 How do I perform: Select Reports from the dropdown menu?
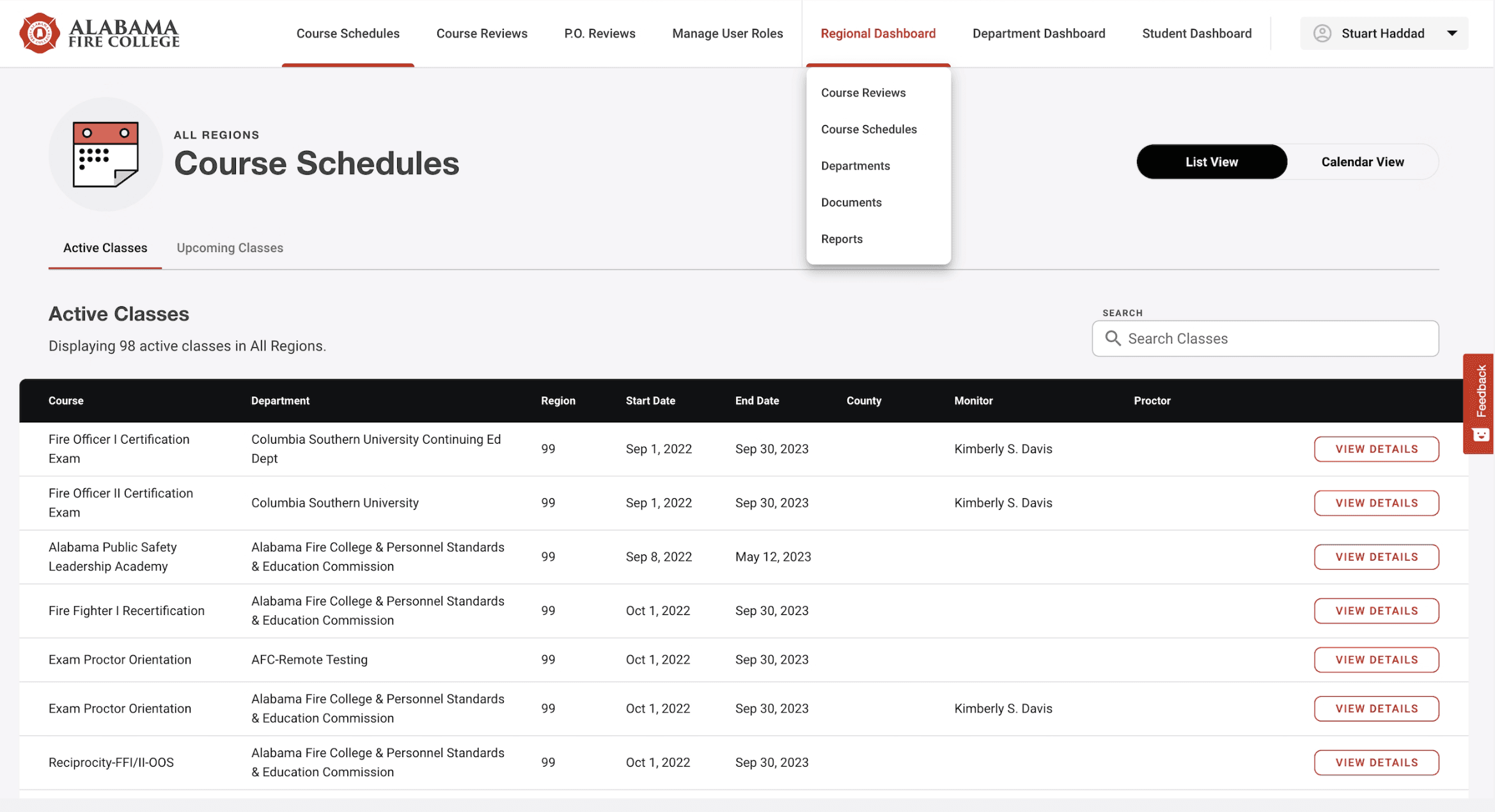click(841, 238)
